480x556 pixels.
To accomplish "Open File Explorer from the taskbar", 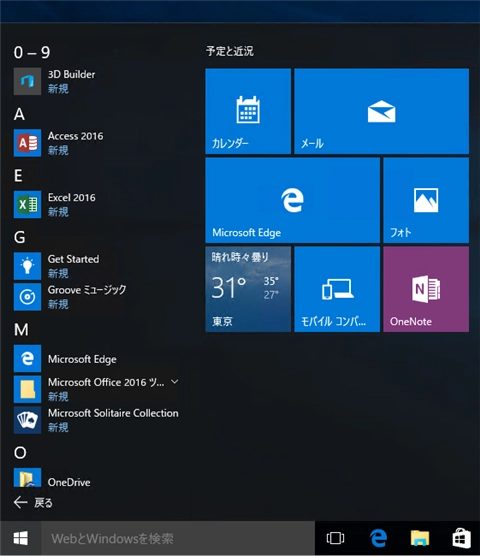I will click(420, 538).
